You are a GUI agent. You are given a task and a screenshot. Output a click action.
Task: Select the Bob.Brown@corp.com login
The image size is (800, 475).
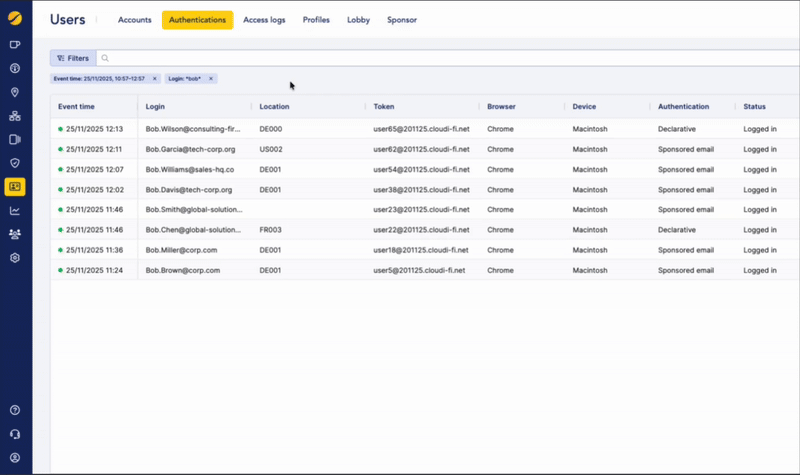183,270
